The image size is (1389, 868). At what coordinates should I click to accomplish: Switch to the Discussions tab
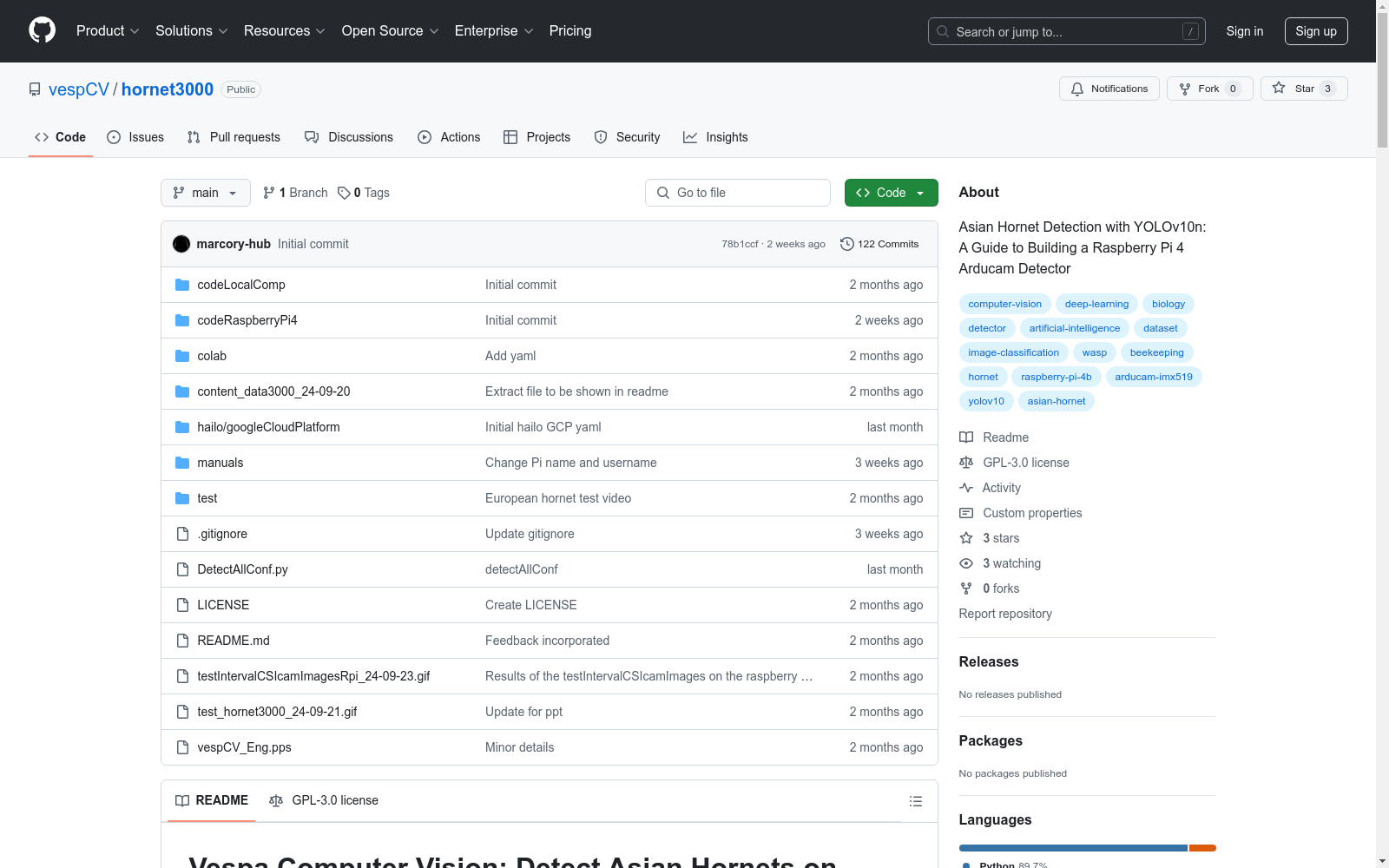(349, 137)
